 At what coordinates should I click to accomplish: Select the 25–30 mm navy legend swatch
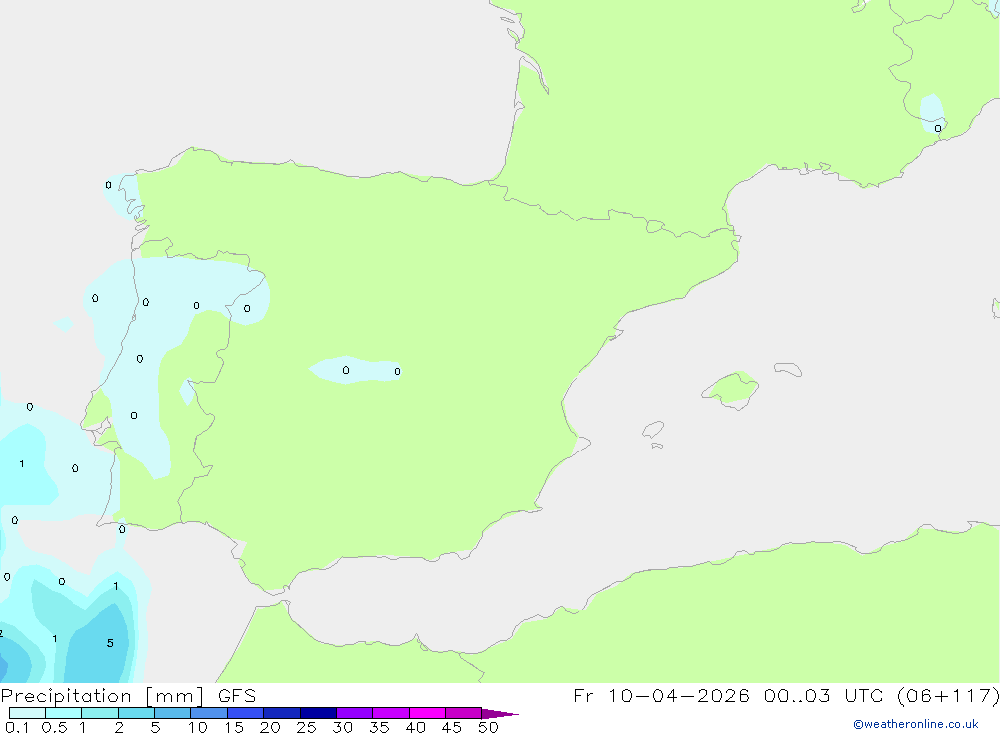pyautogui.click(x=318, y=713)
